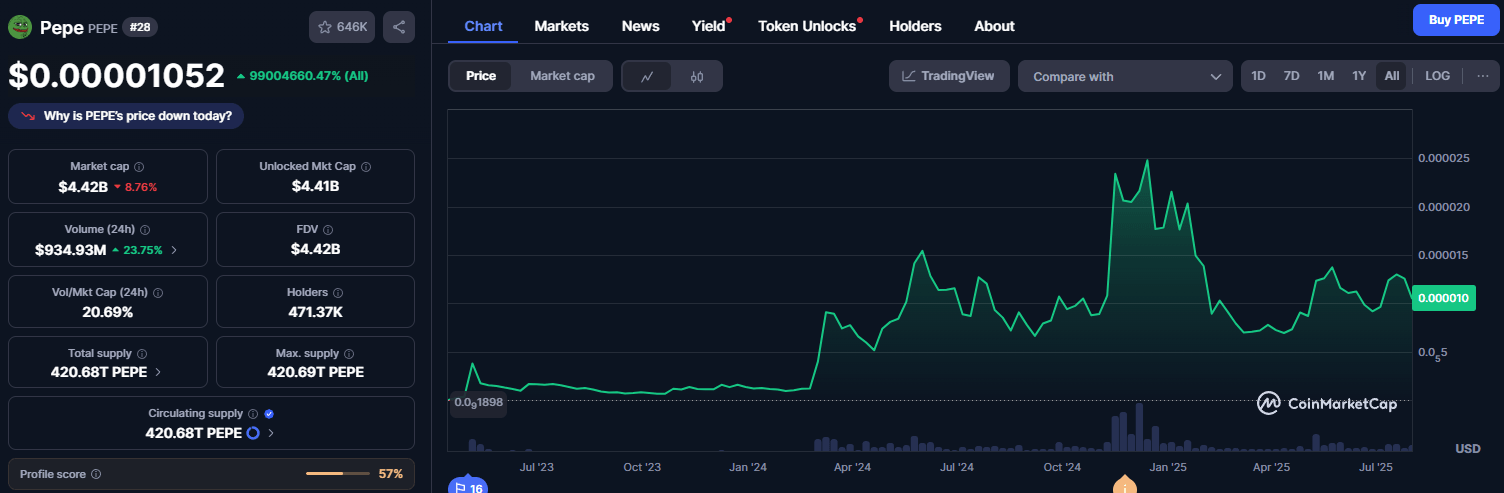Select Market cap chart mode

[x=562, y=76]
